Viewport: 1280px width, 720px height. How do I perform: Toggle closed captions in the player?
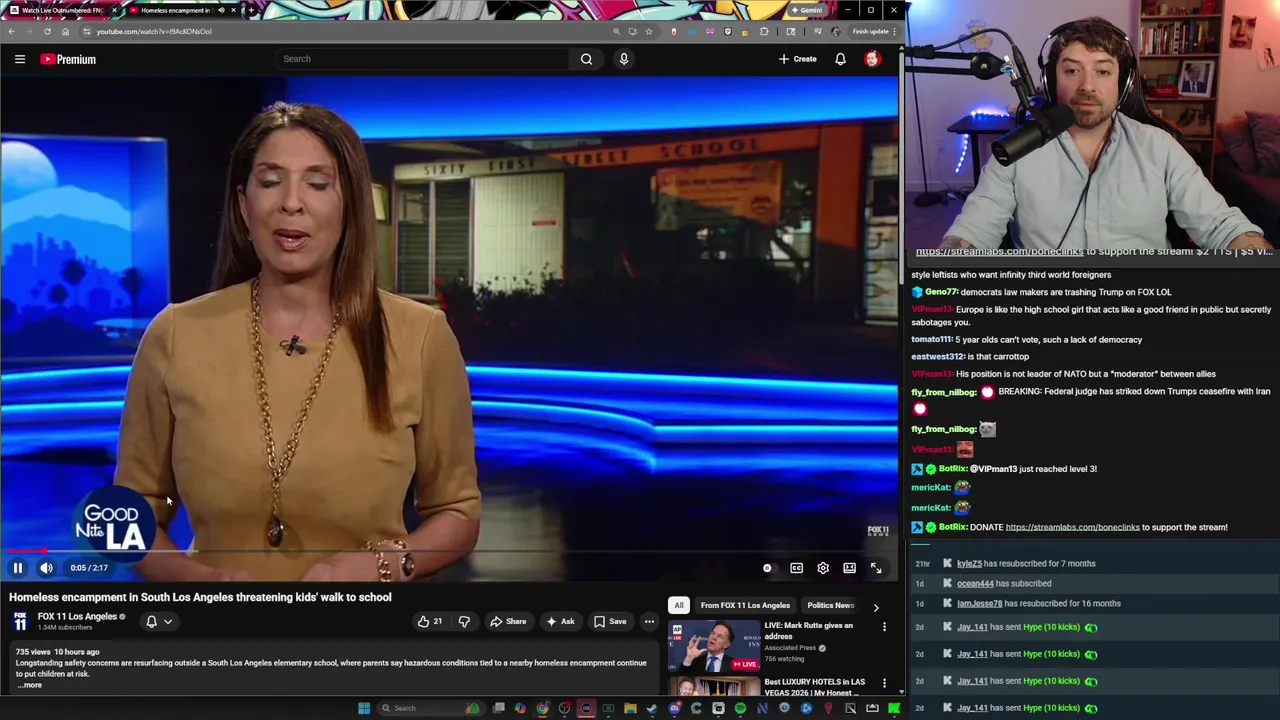pos(796,568)
